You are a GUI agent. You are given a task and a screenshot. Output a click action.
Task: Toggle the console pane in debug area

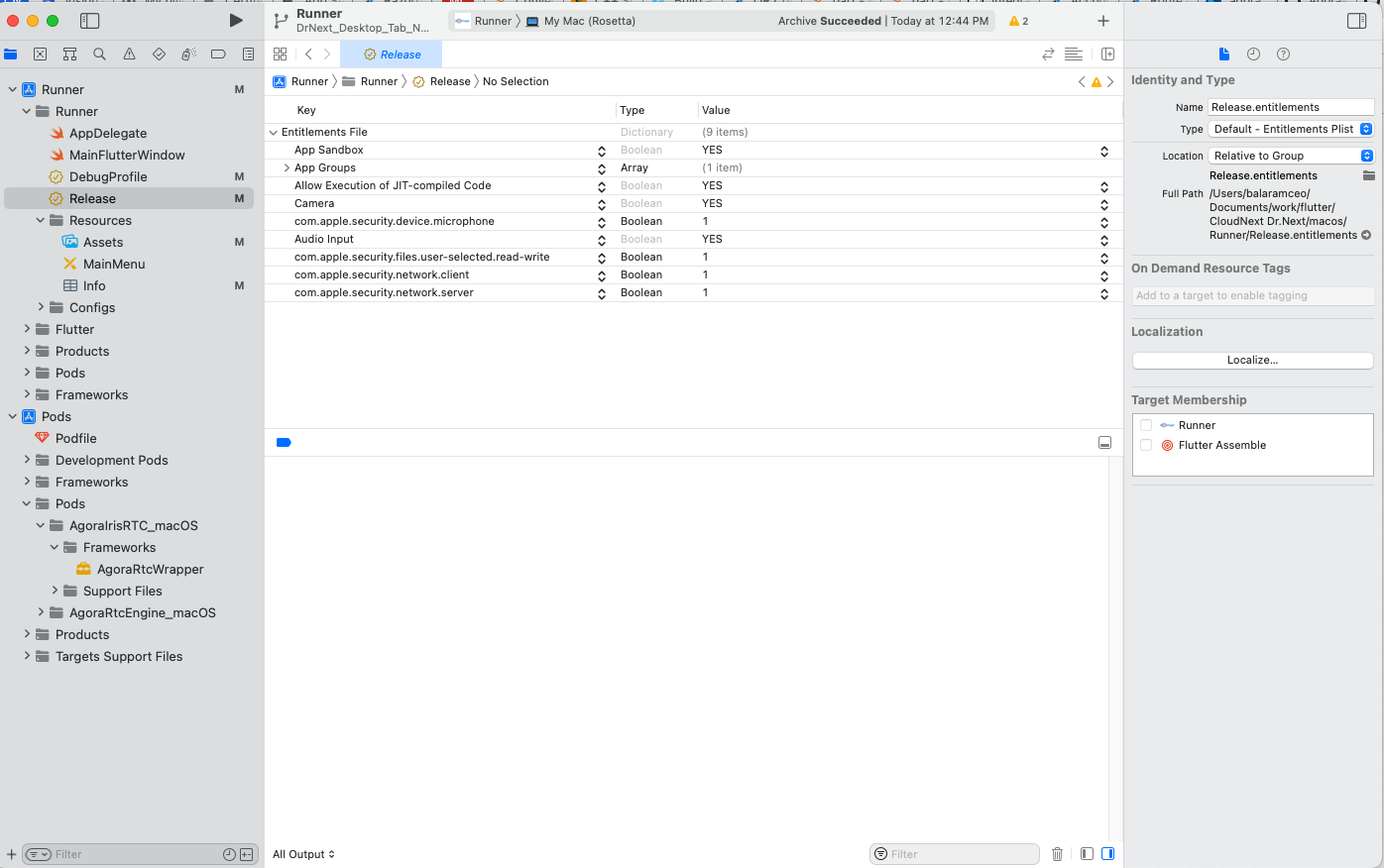[x=1107, y=854]
